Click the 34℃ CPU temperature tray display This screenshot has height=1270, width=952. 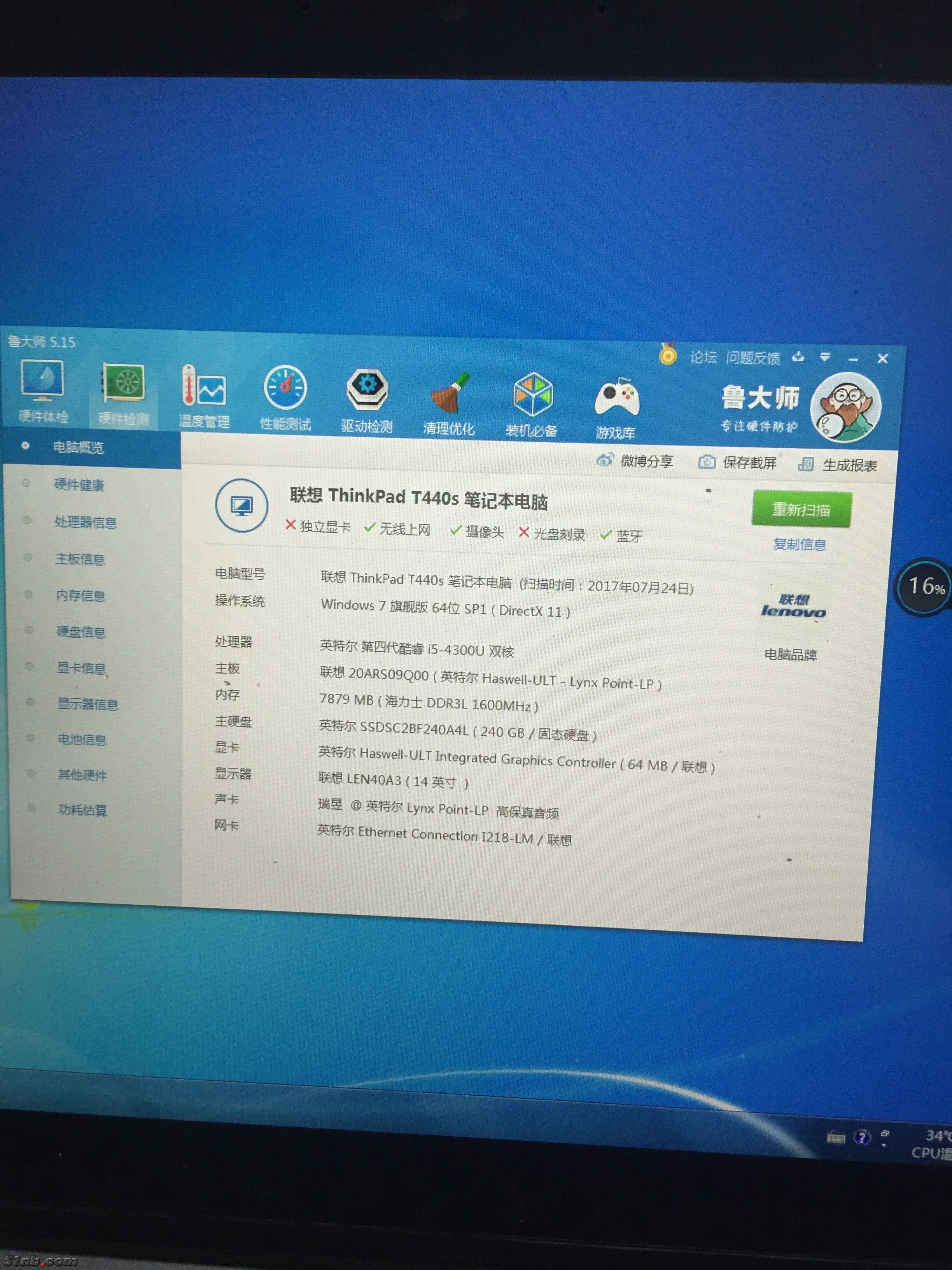pos(932,1144)
